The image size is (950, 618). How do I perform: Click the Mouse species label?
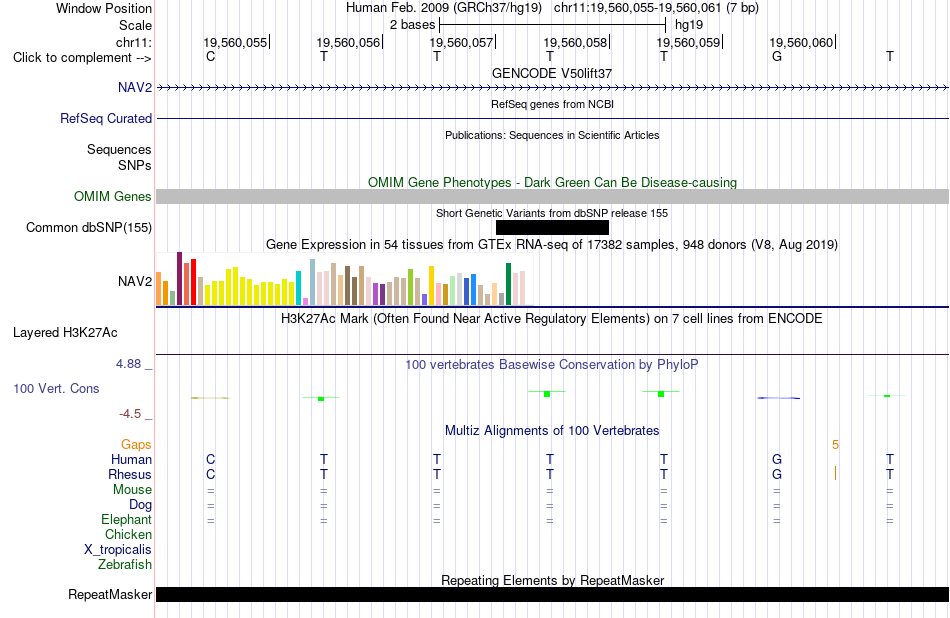pyautogui.click(x=132, y=490)
